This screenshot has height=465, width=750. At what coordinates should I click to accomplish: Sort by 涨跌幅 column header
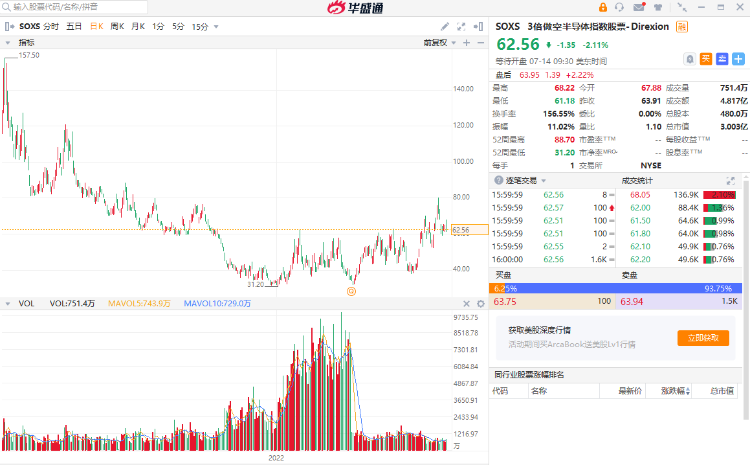[x=675, y=391]
